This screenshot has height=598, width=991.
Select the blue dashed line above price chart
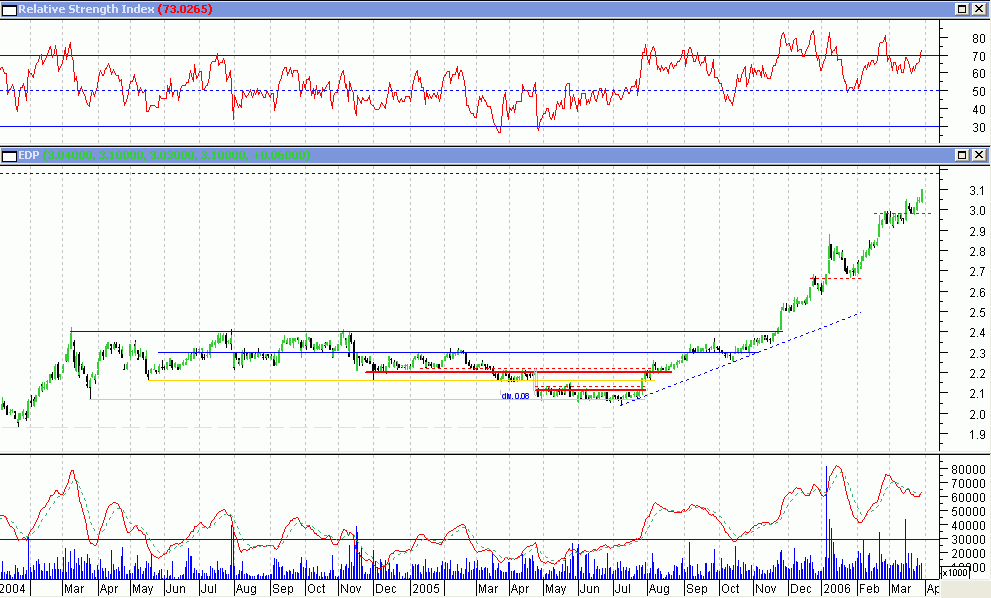[469, 173]
